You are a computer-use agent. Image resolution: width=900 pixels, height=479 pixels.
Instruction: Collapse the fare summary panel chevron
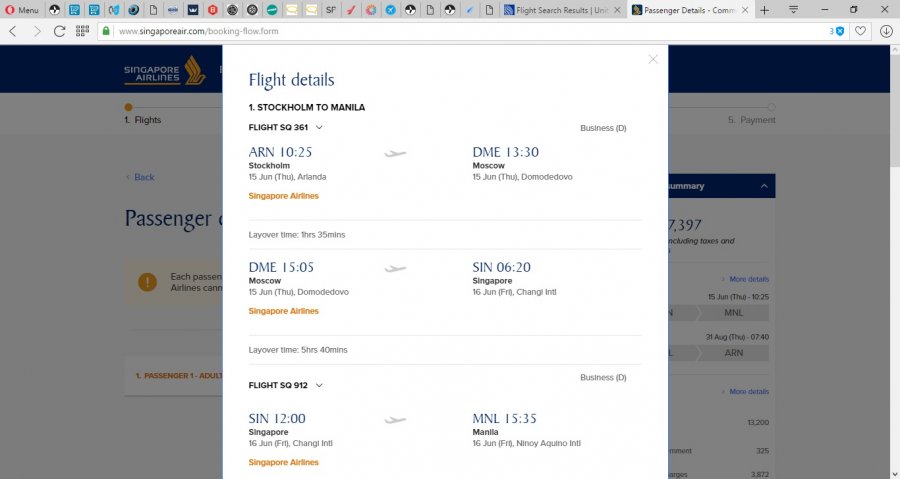tap(764, 186)
